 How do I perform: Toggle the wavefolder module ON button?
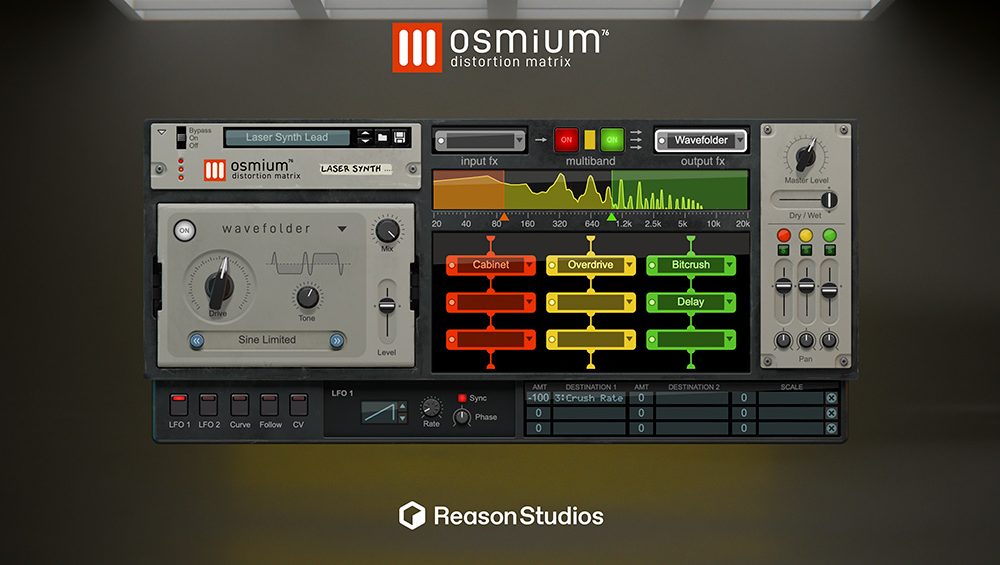point(184,230)
